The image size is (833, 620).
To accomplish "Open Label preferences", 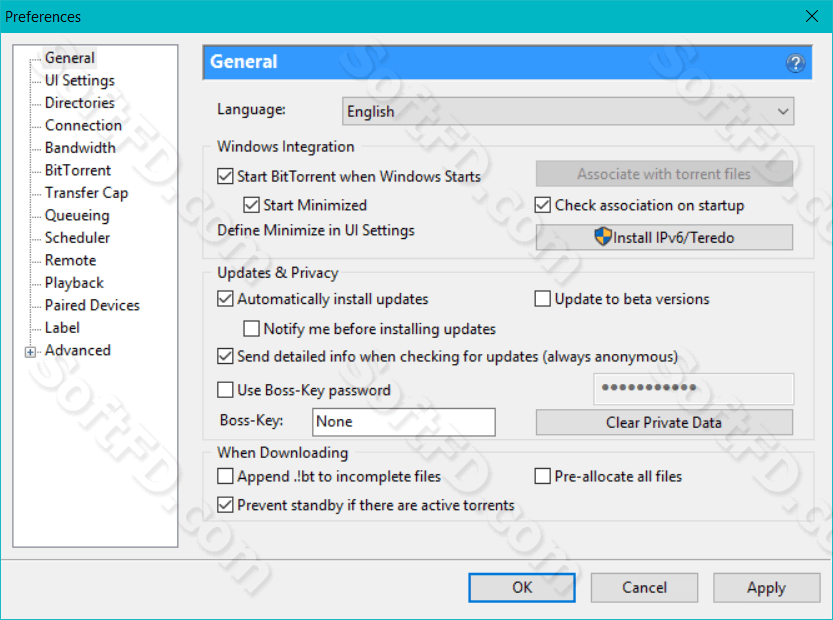I will point(62,328).
